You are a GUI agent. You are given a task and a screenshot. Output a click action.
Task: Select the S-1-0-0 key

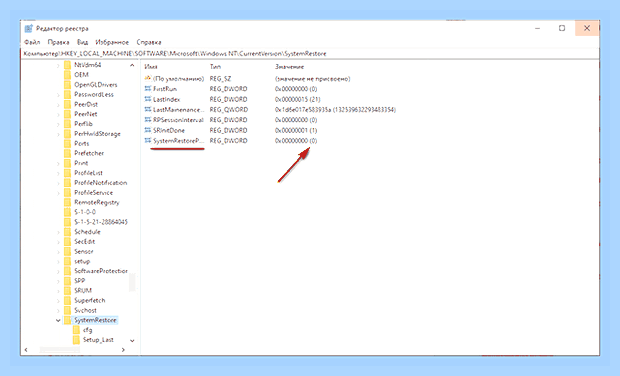coord(85,212)
